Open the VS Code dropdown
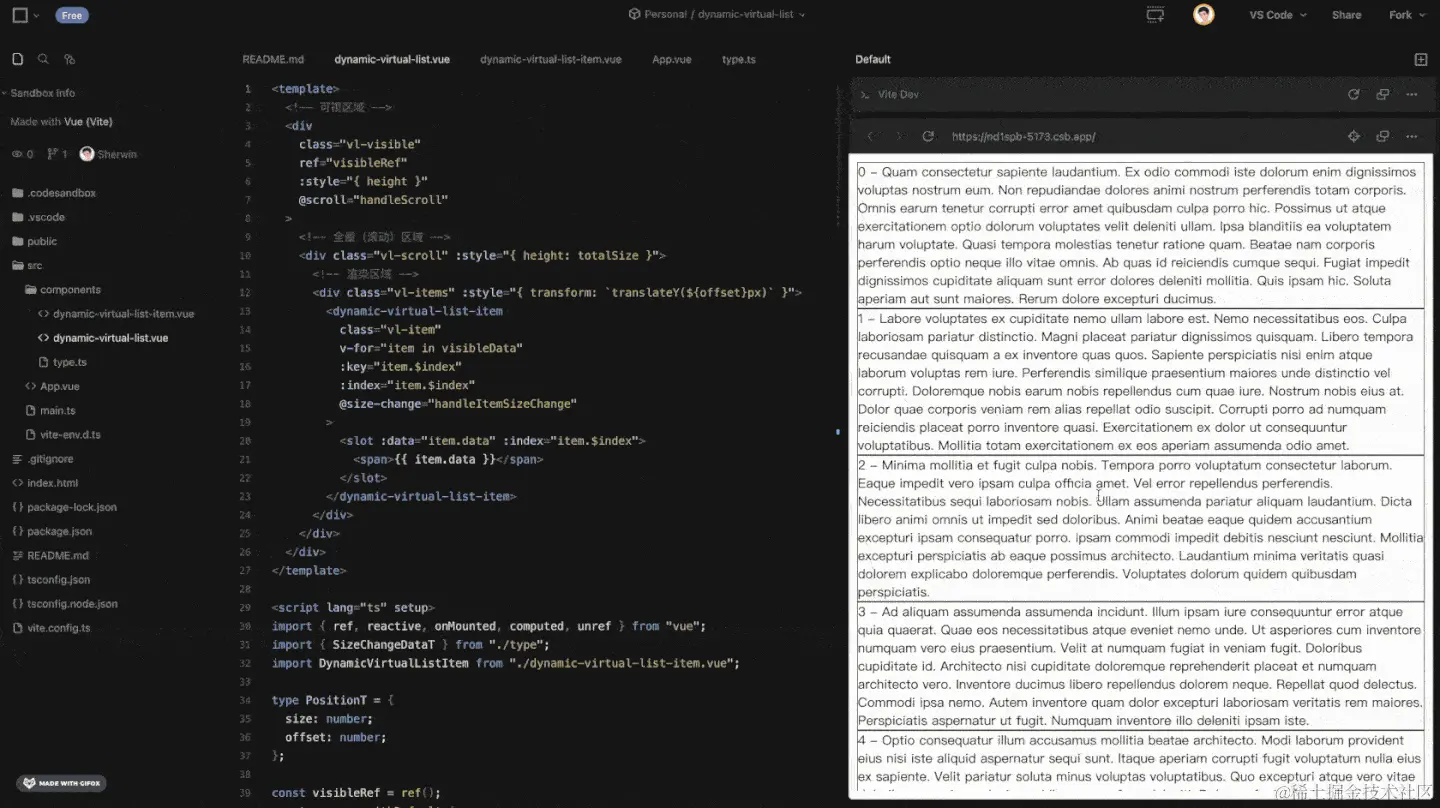Viewport: 1440px width, 808px height. pyautogui.click(x=1278, y=15)
